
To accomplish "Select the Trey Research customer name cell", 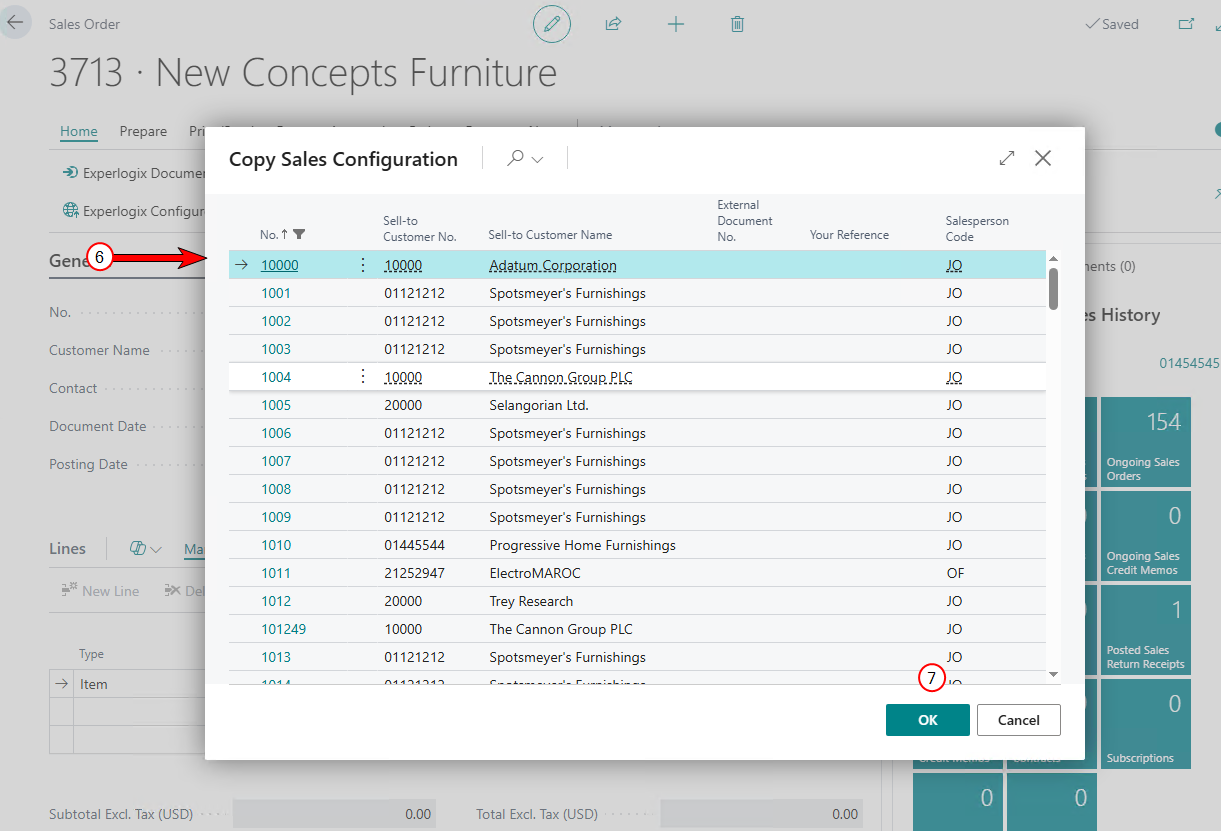I will (531, 601).
